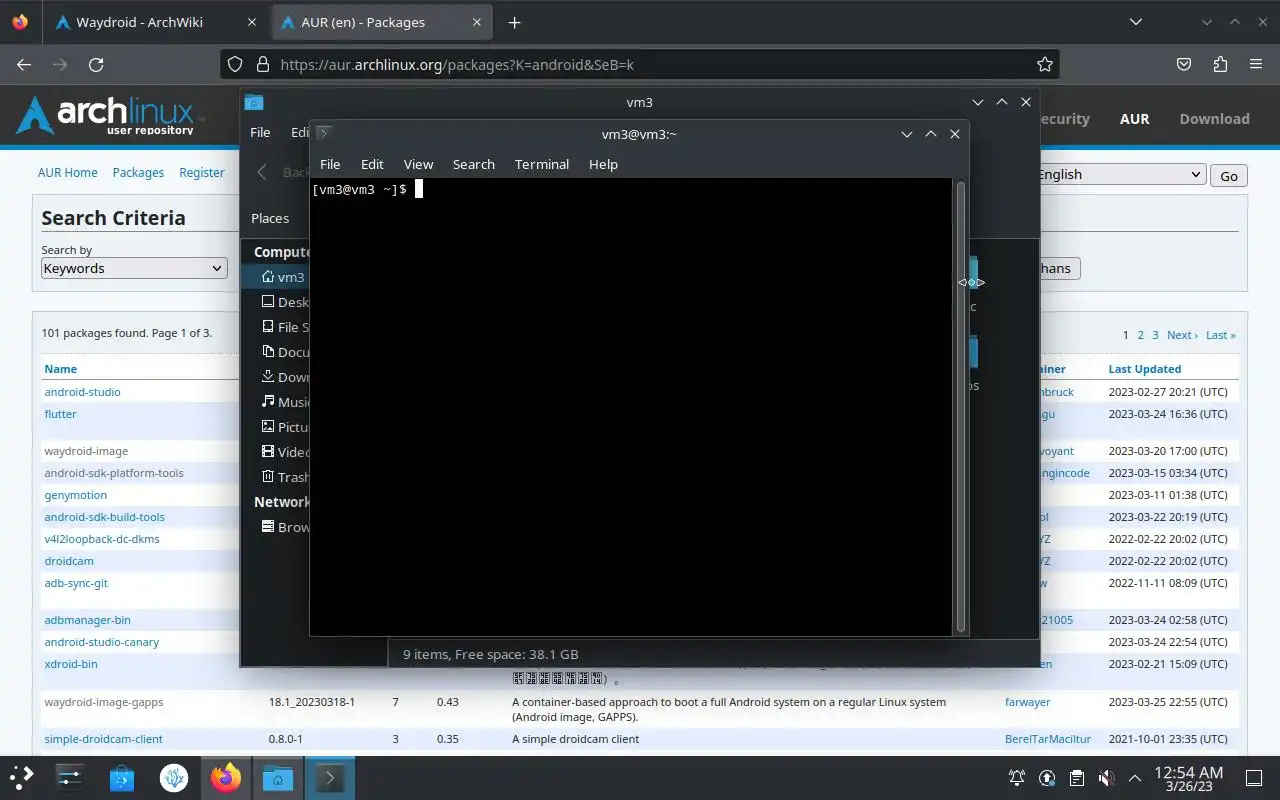Click the updates tray icon
1280x800 pixels.
[1047, 777]
